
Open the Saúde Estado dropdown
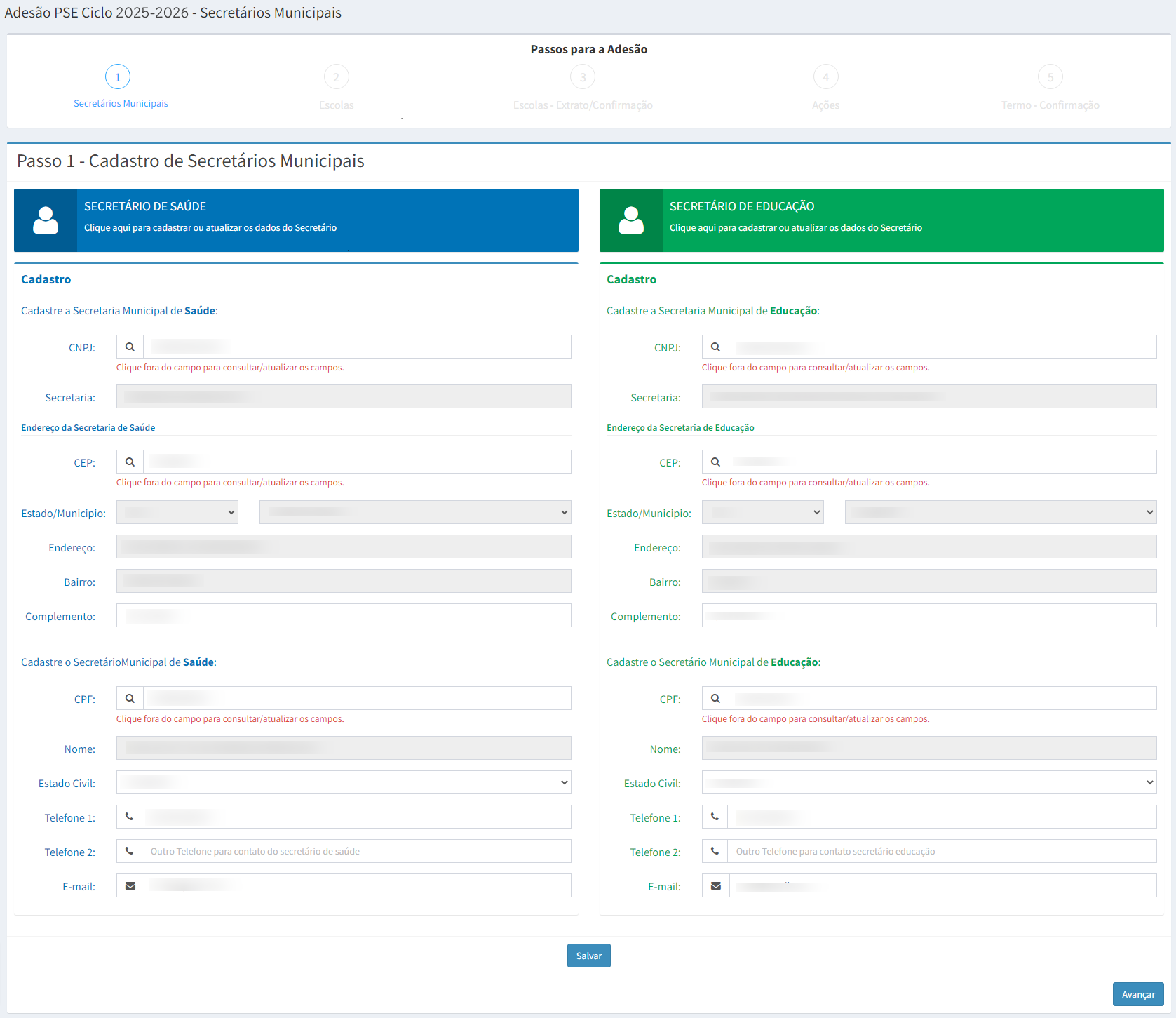(x=177, y=512)
